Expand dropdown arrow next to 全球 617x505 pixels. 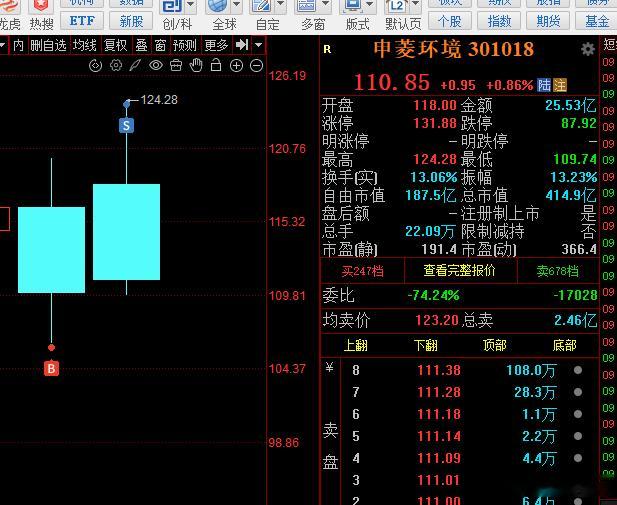pos(236,5)
